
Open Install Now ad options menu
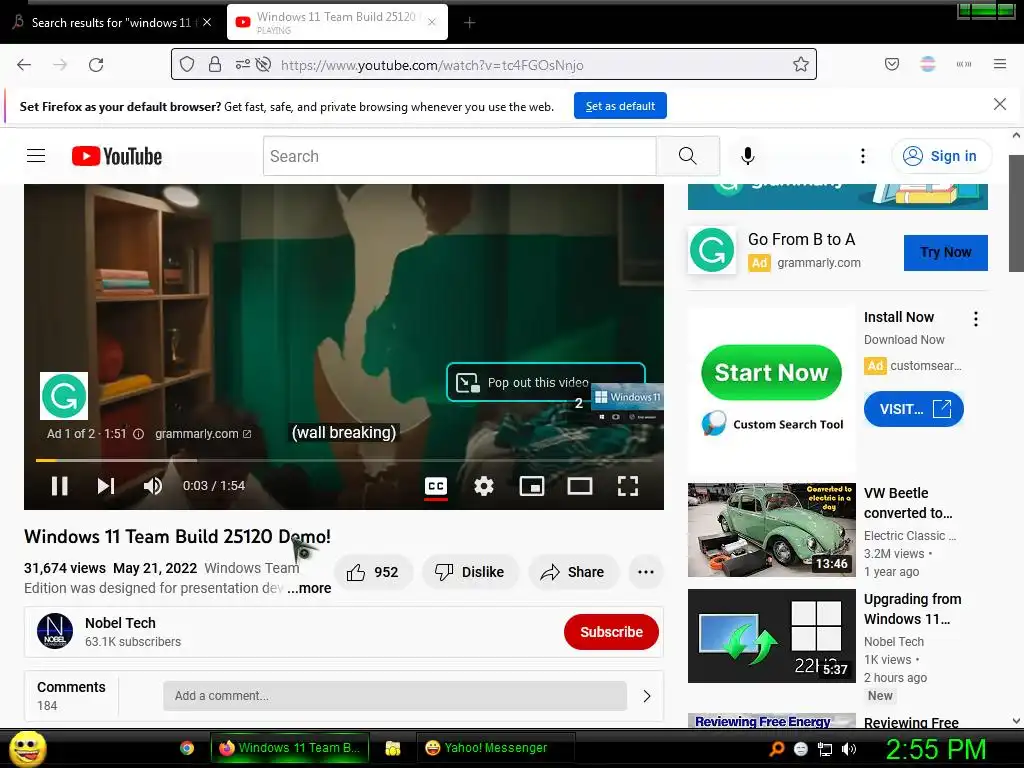point(976,319)
